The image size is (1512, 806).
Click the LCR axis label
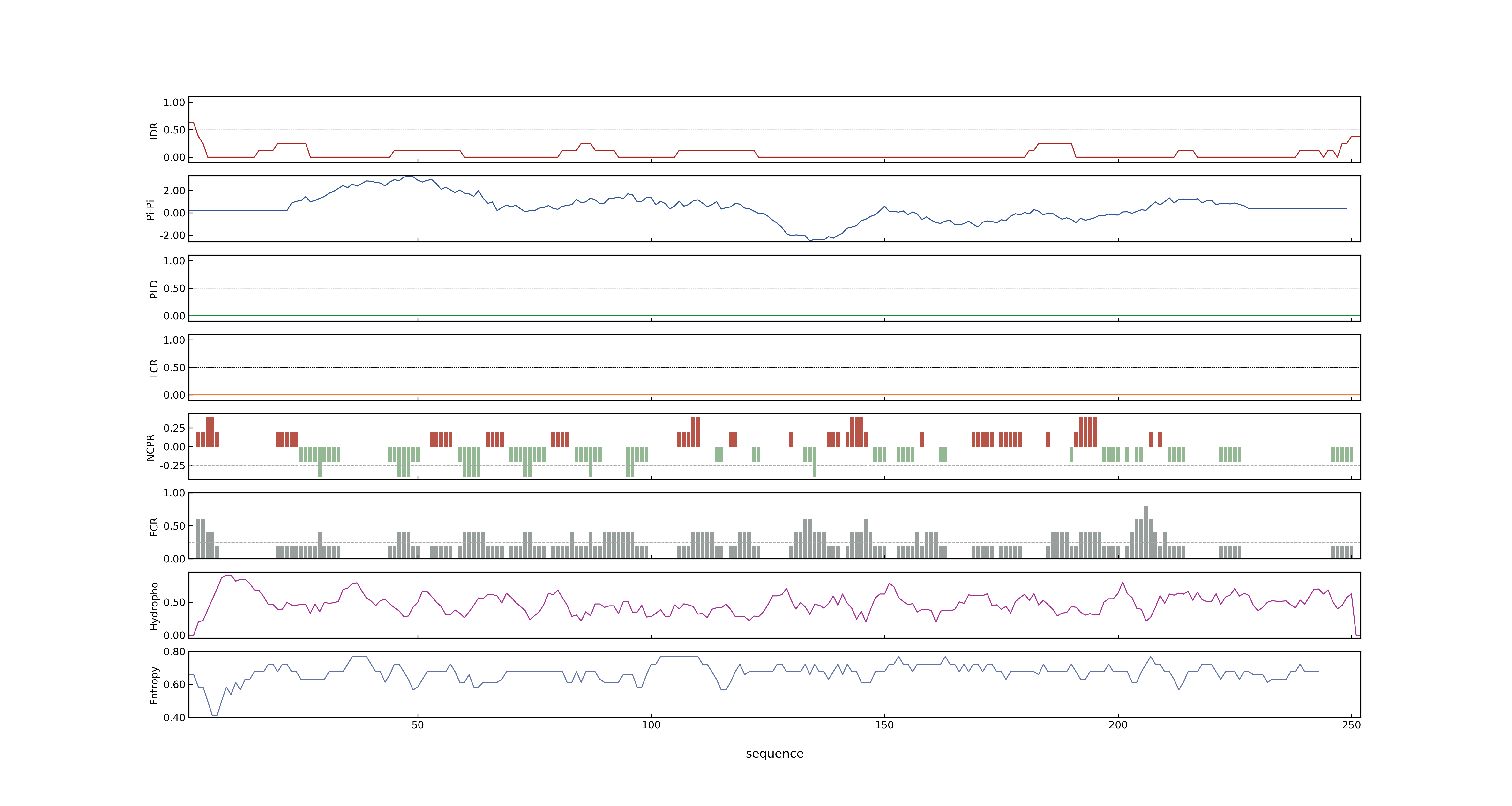click(x=154, y=368)
